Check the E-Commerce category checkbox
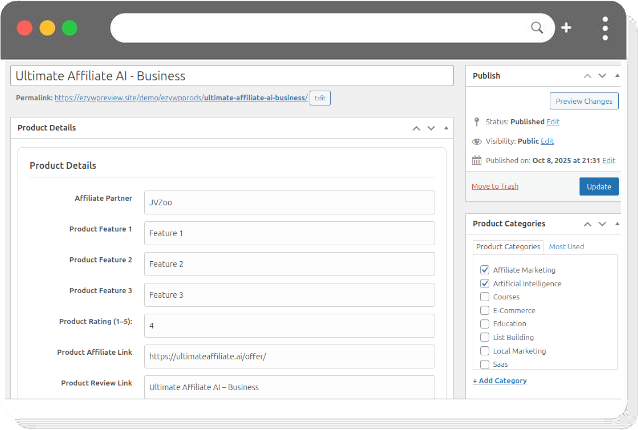 click(485, 310)
